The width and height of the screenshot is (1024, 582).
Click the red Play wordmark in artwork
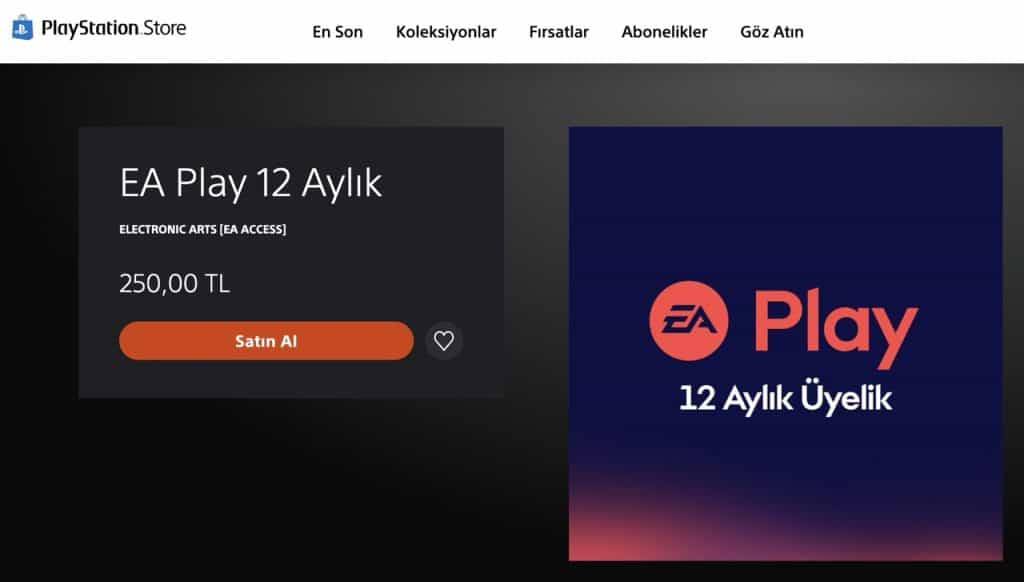[836, 329]
